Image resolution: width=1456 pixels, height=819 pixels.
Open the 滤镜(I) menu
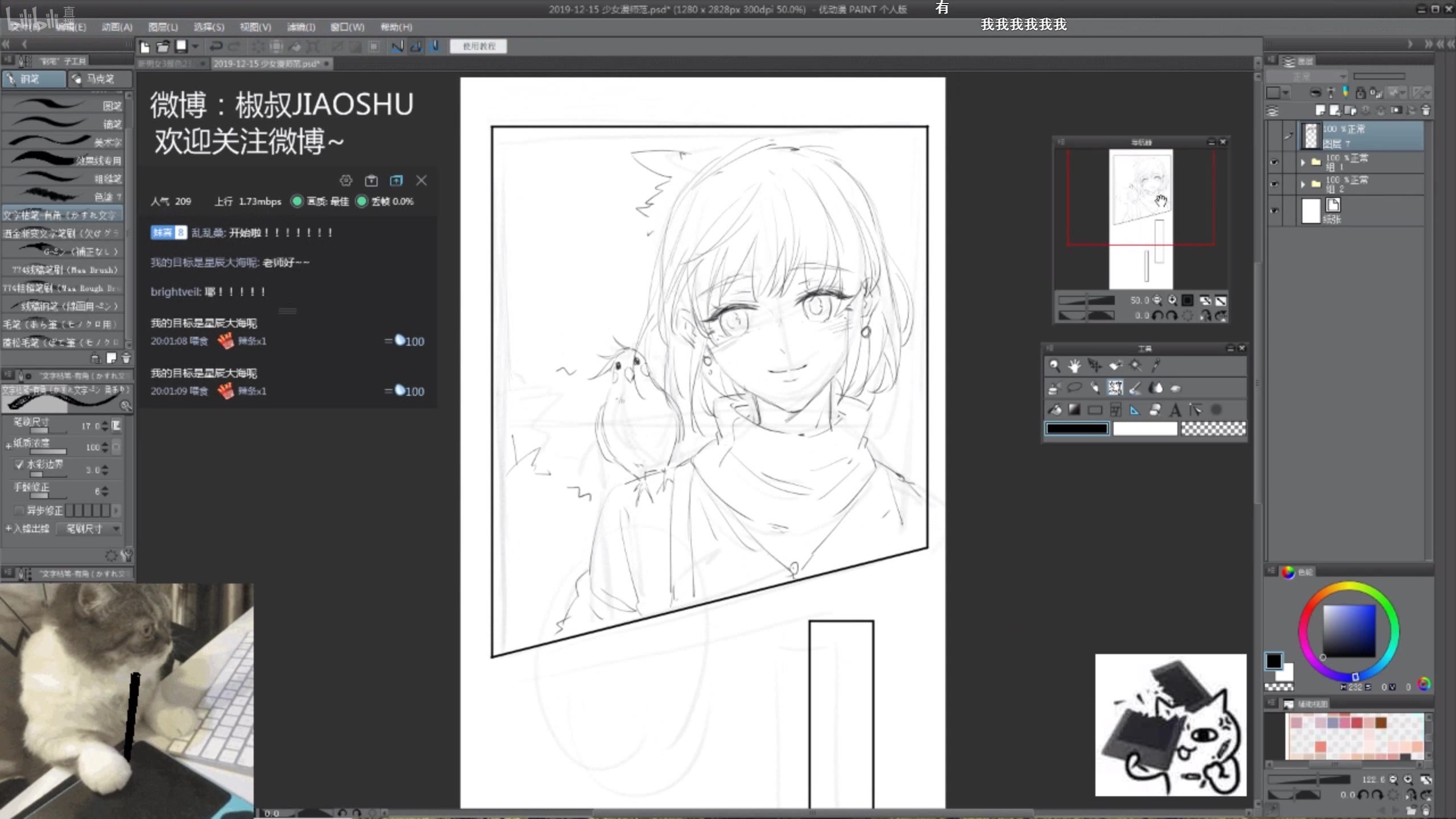(301, 27)
